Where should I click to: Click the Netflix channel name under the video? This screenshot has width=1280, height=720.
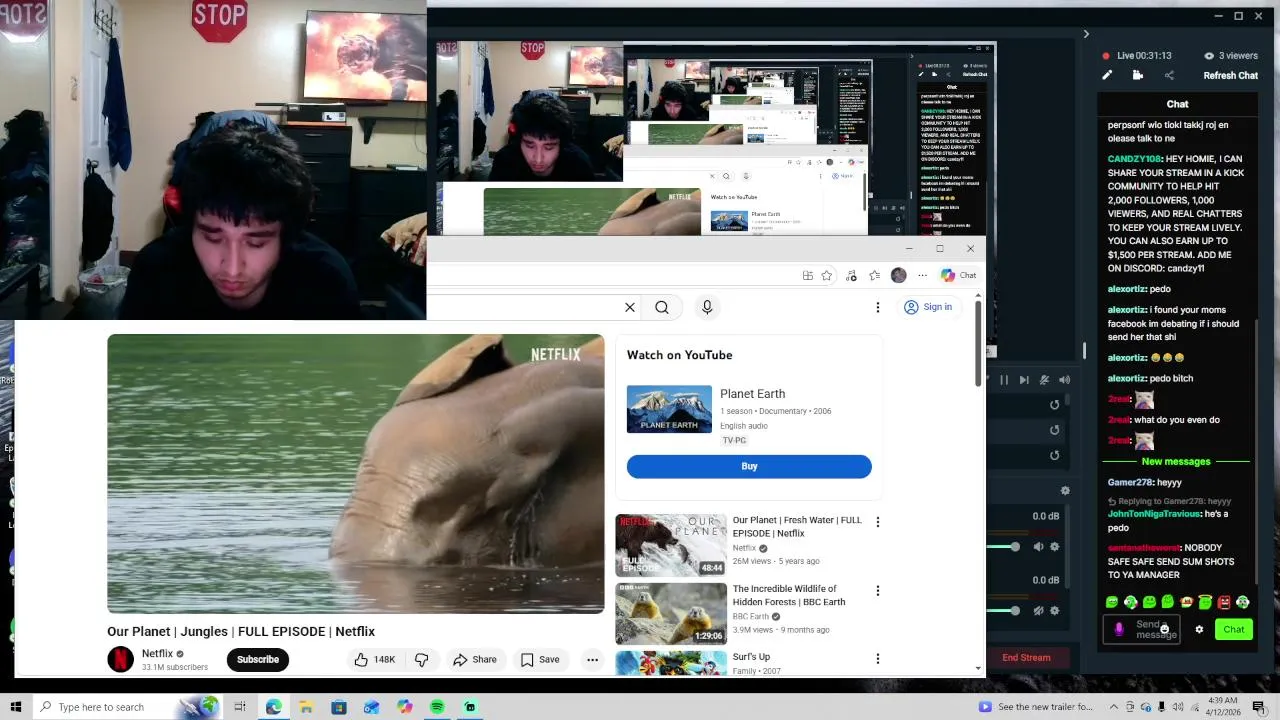[x=157, y=653]
